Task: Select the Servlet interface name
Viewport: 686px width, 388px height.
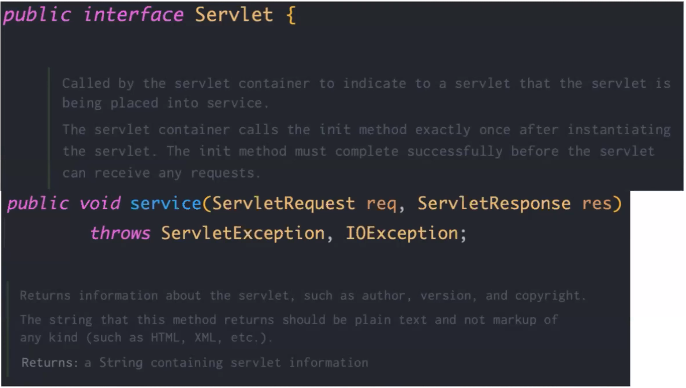Action: click(234, 15)
